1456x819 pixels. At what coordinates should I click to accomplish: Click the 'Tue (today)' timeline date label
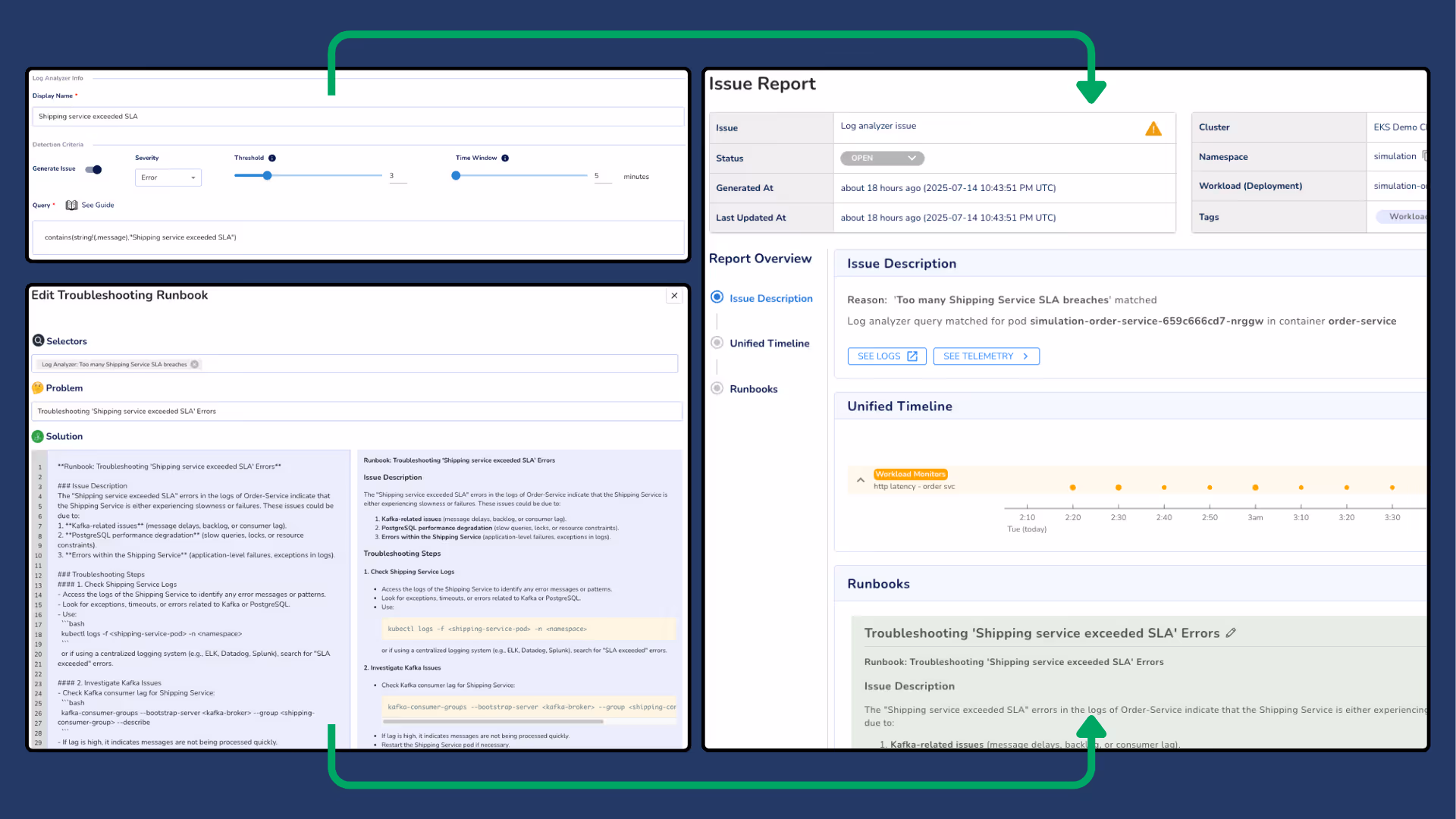pos(1027,529)
